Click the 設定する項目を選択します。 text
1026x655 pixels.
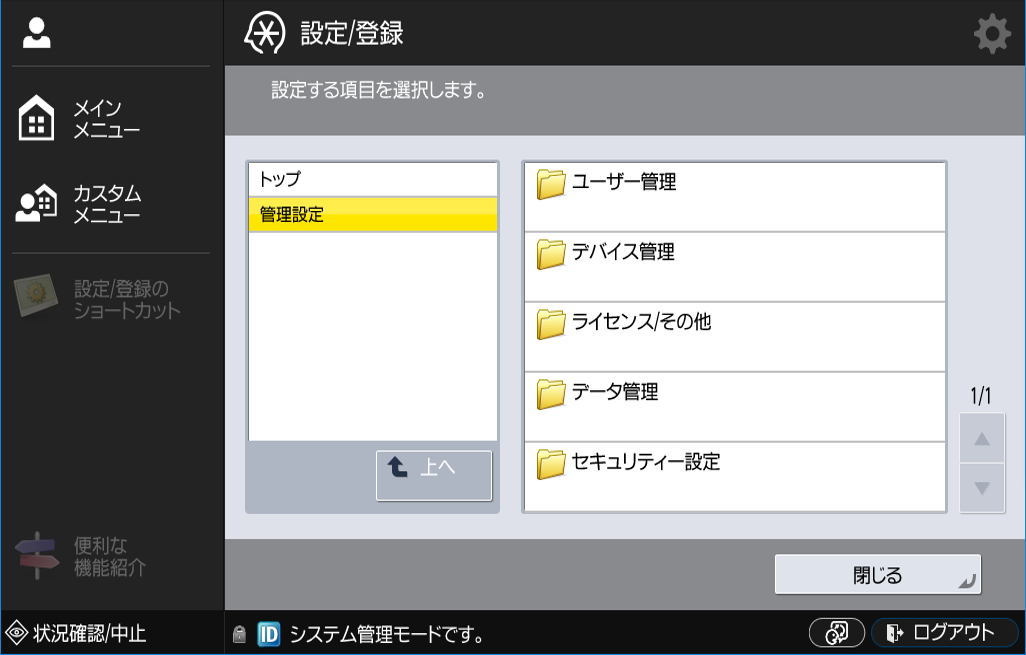click(x=379, y=90)
